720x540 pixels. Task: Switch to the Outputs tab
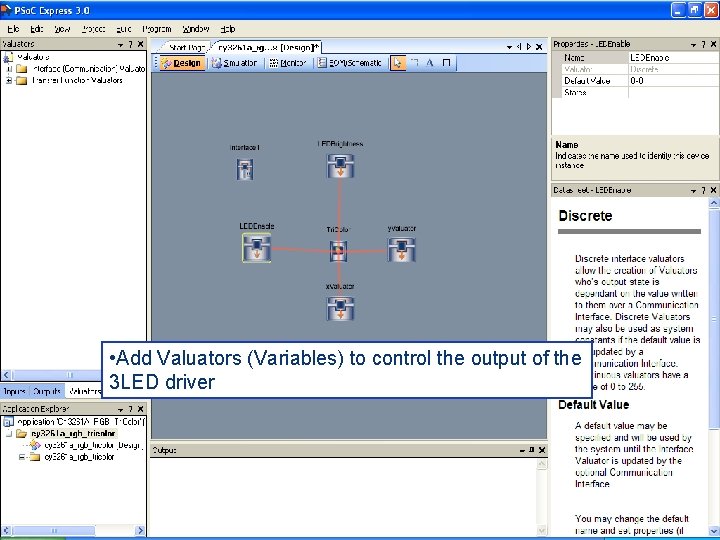point(47,391)
